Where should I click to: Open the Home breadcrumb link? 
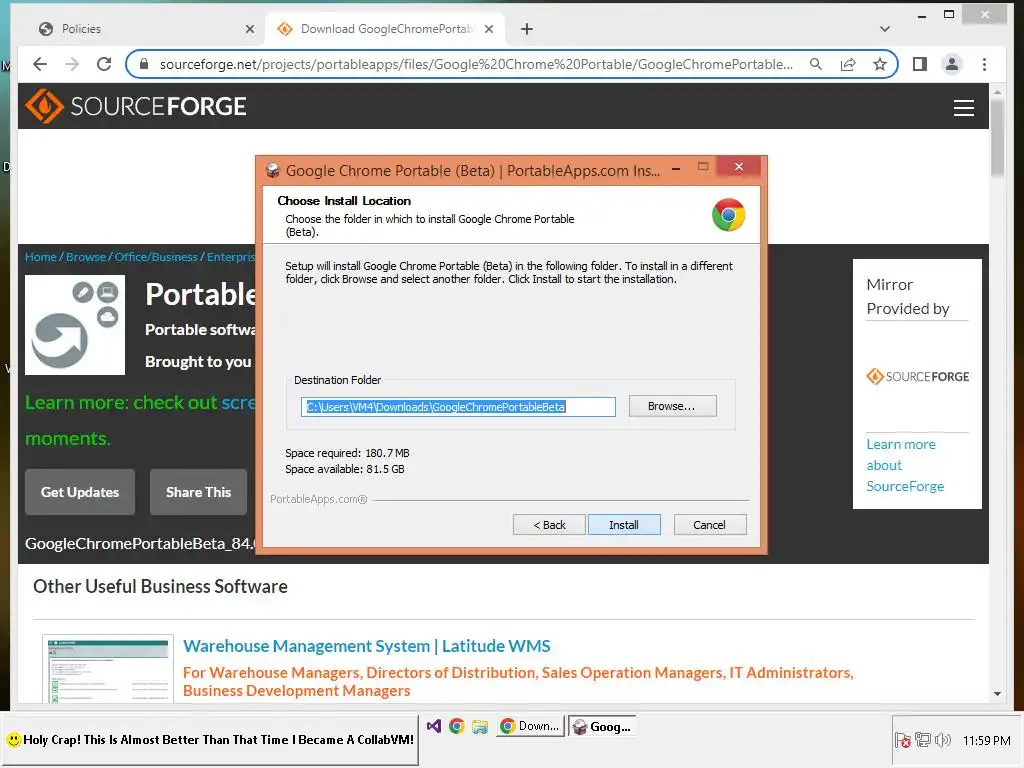tap(40, 257)
